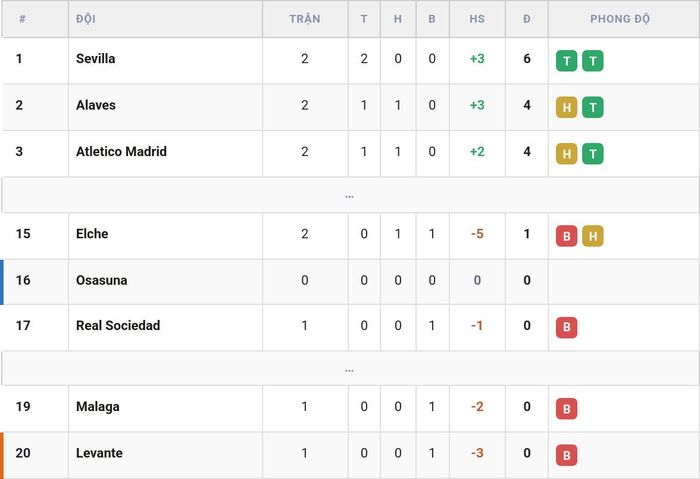Sort by the Đ points column header
700x479 pixels.
pos(527,19)
